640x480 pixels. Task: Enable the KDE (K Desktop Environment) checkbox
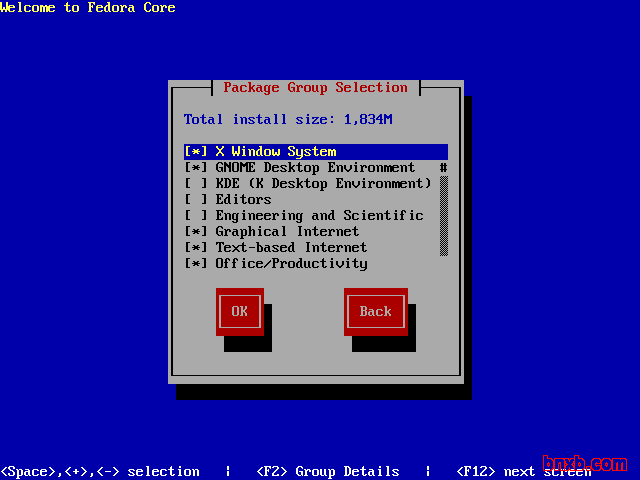pyautogui.click(x=196, y=184)
